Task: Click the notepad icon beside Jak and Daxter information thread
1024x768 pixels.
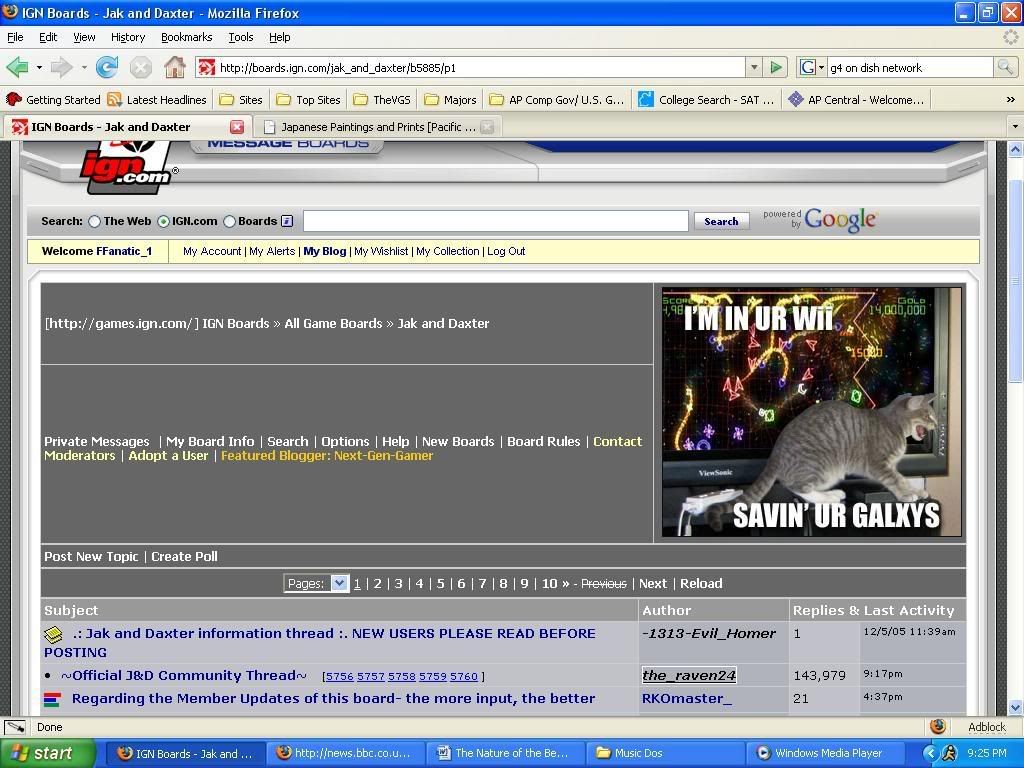Action: [x=54, y=634]
